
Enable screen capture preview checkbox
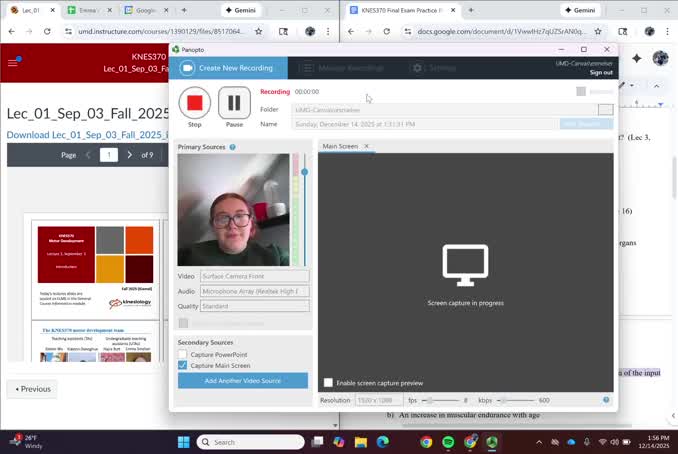point(329,383)
